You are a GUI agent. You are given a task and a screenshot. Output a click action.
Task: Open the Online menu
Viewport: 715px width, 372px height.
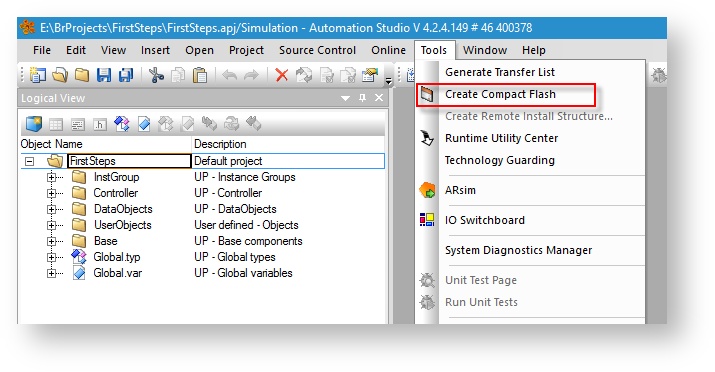pos(389,50)
